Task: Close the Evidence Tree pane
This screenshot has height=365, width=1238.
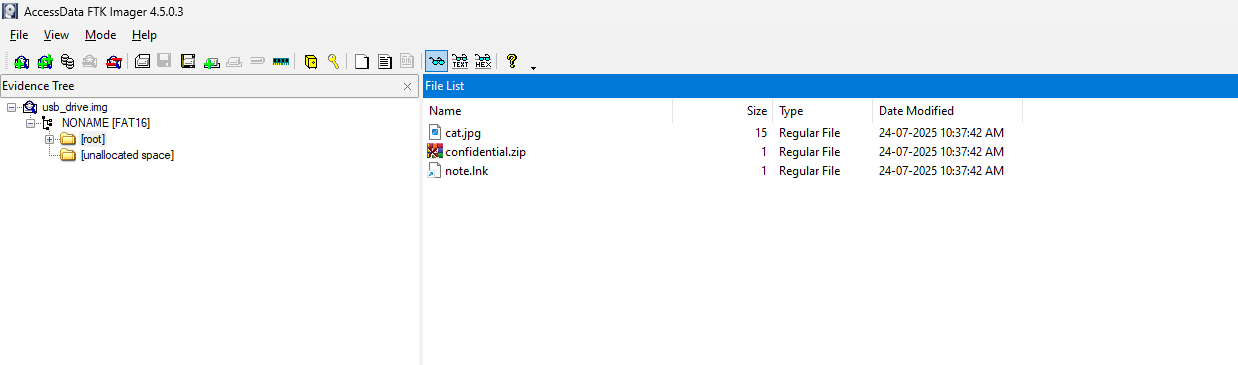Action: 407,87
